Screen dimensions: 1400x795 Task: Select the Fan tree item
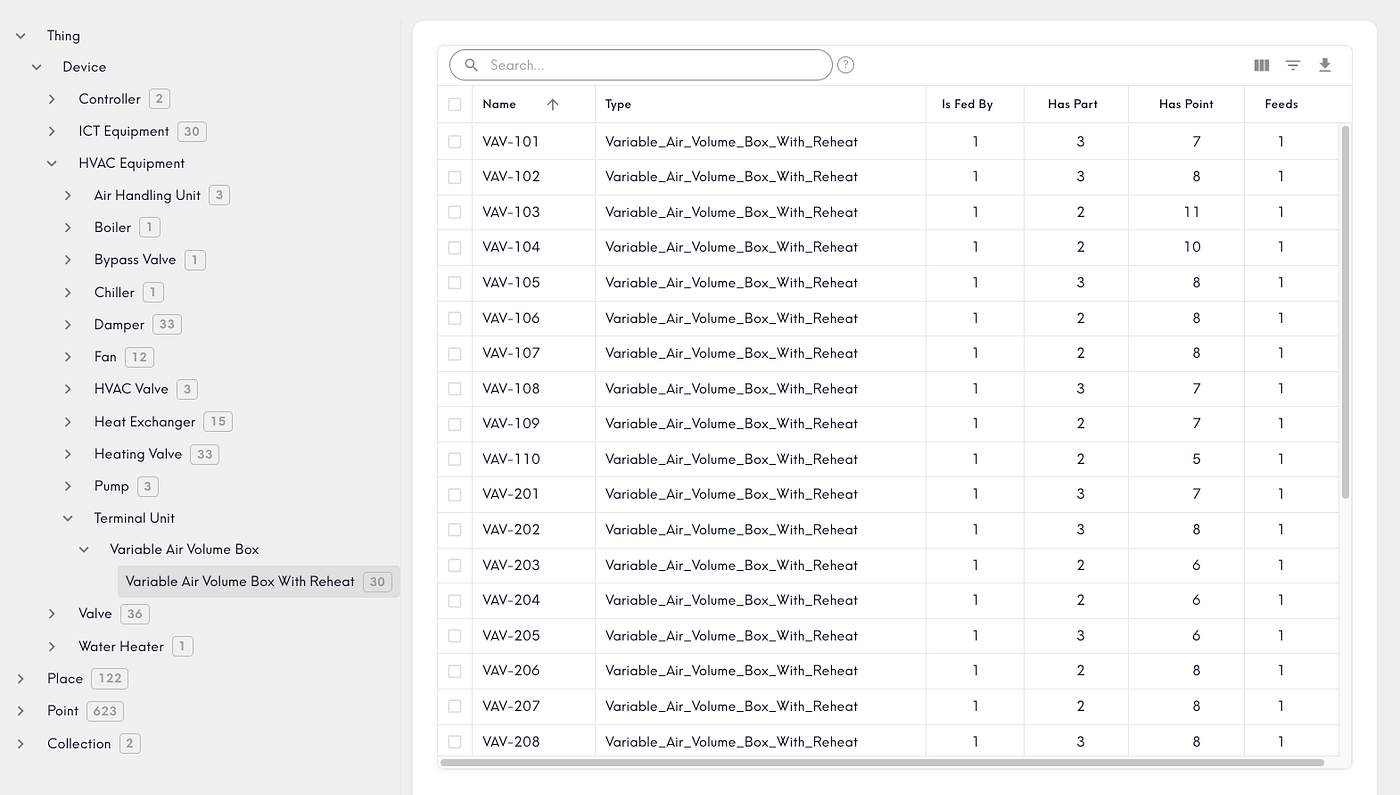click(x=105, y=356)
